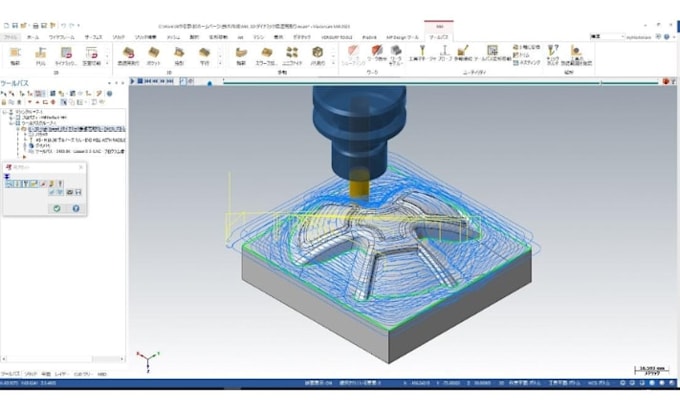Viewport: 680px width, 411px height.
Task: Open the search box dropdown in the top right
Action: pos(623,37)
